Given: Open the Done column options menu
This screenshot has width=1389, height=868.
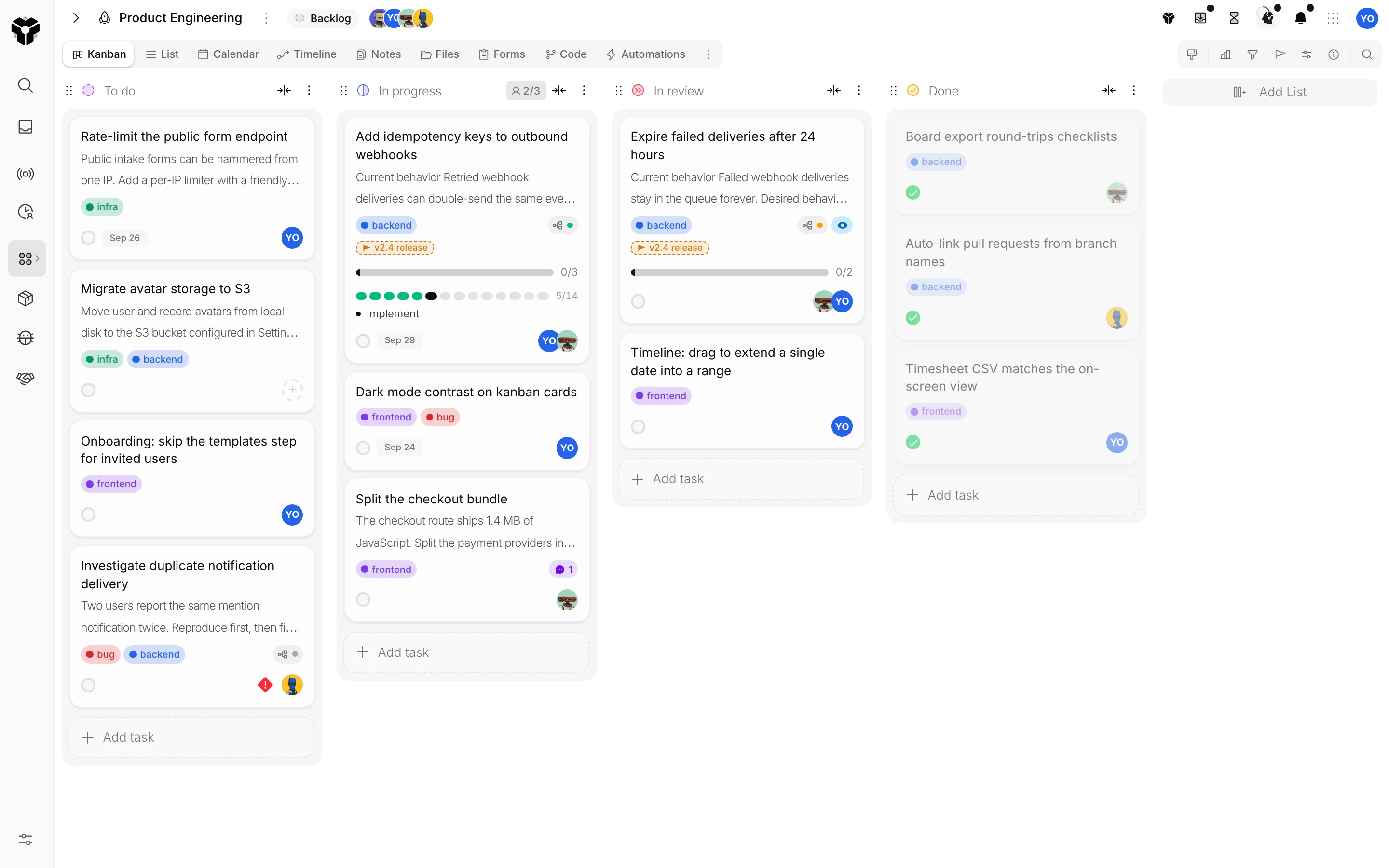Looking at the screenshot, I should [x=1133, y=90].
